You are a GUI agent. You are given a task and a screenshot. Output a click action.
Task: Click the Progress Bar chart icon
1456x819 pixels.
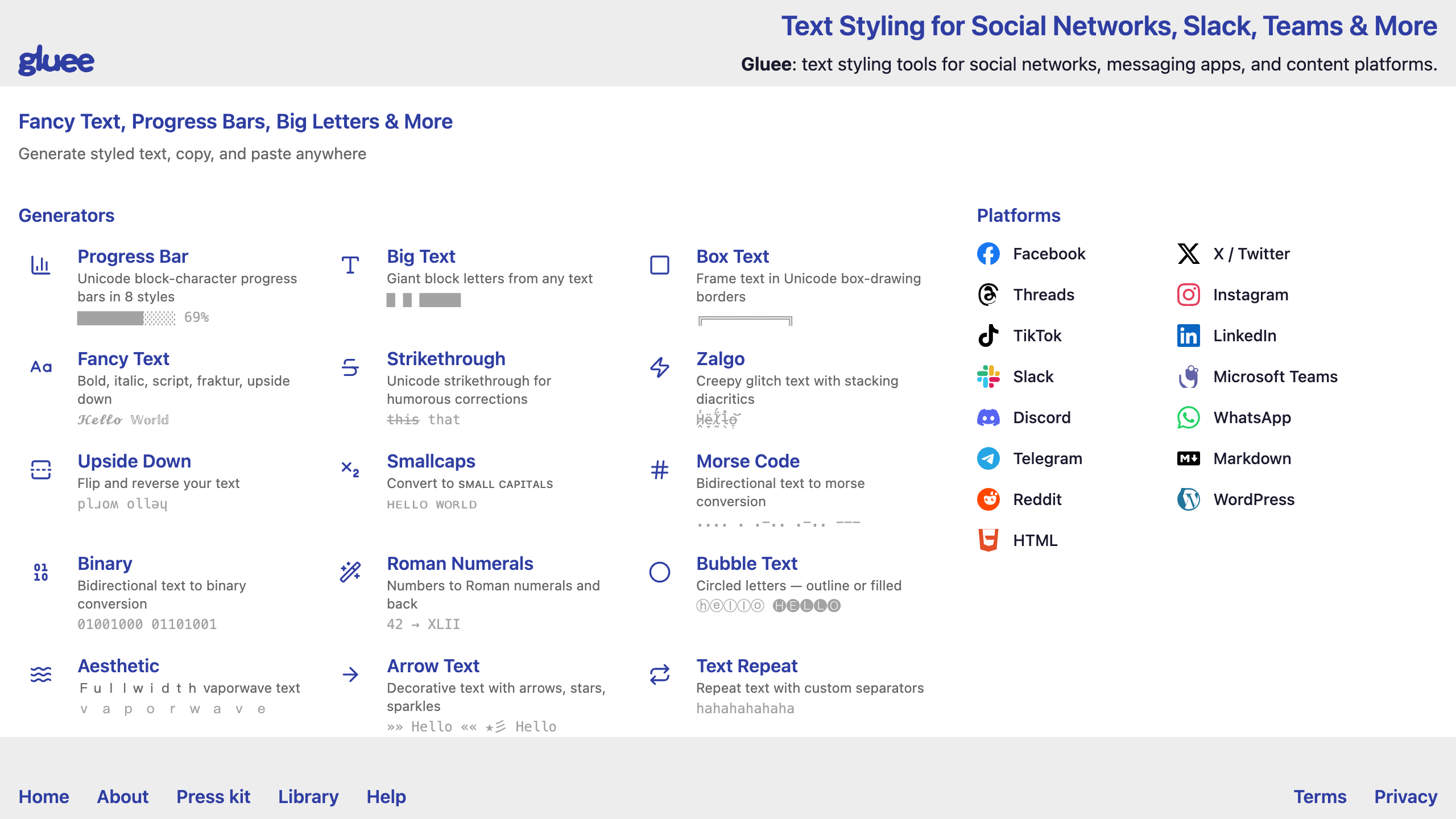[x=41, y=265]
